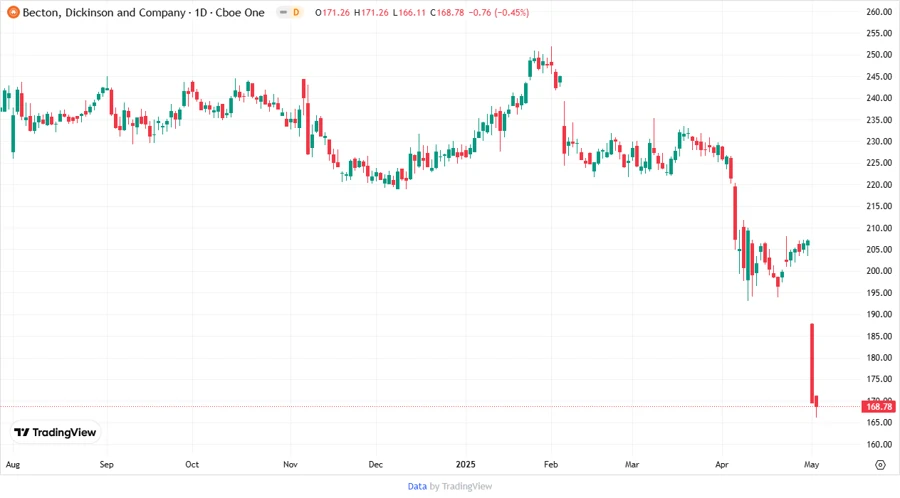900x498 pixels.
Task: Click the 220.00 price scale label
Action: [x=879, y=185]
